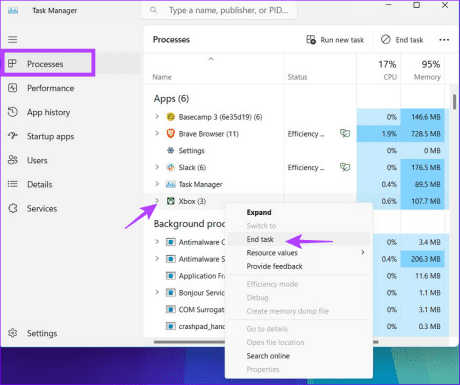Click the Brave Browser lion icon
This screenshot has width=460, height=385.
(x=171, y=134)
